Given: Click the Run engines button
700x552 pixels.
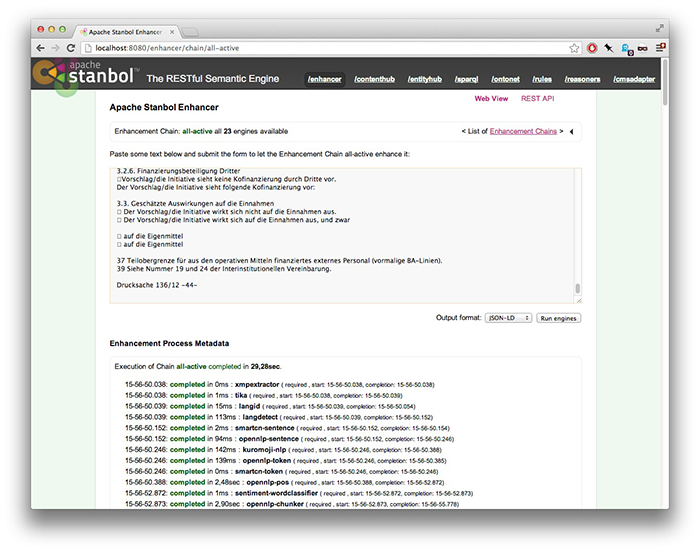Looking at the screenshot, I should click(x=558, y=318).
